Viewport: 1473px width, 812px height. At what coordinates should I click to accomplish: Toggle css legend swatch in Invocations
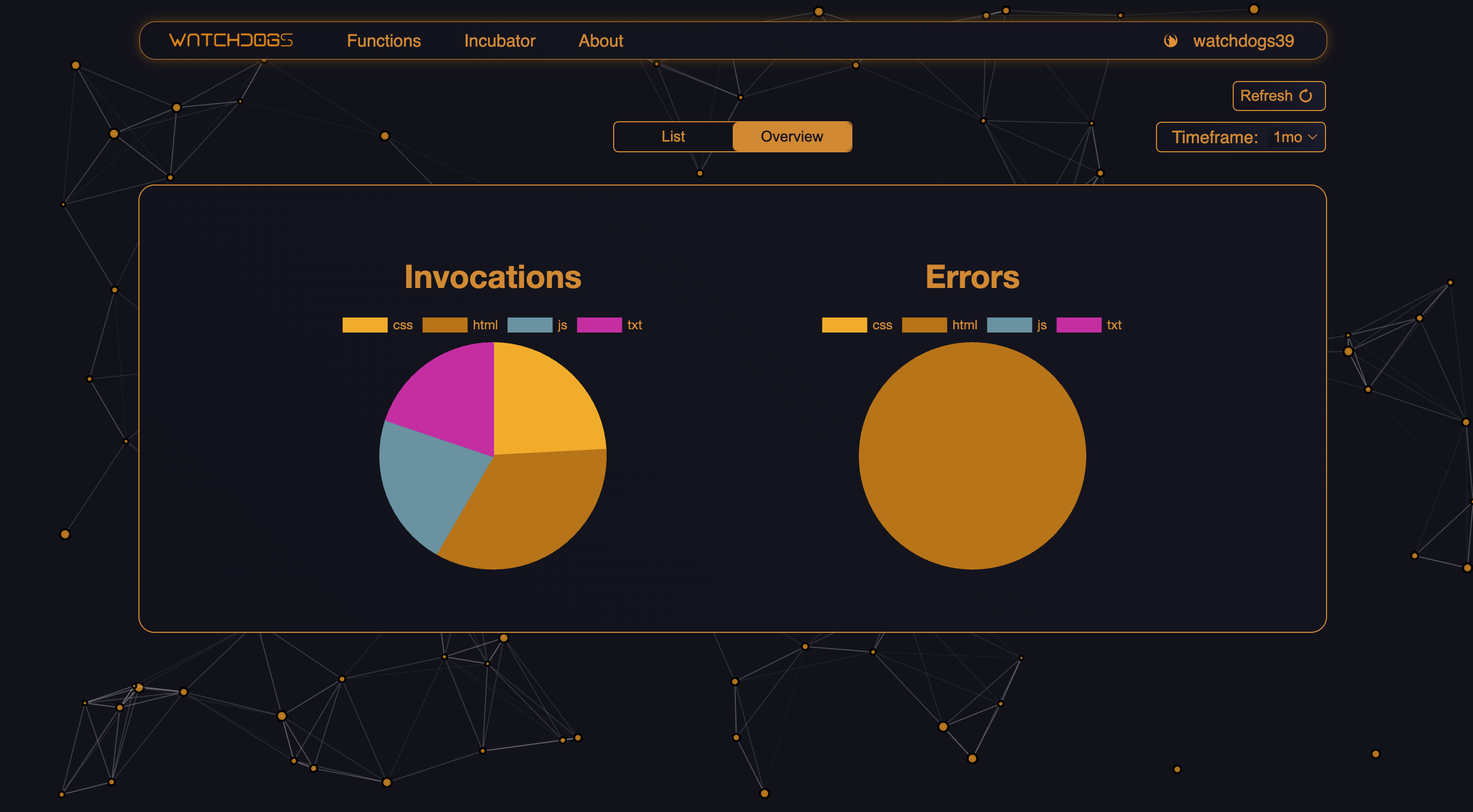point(365,325)
